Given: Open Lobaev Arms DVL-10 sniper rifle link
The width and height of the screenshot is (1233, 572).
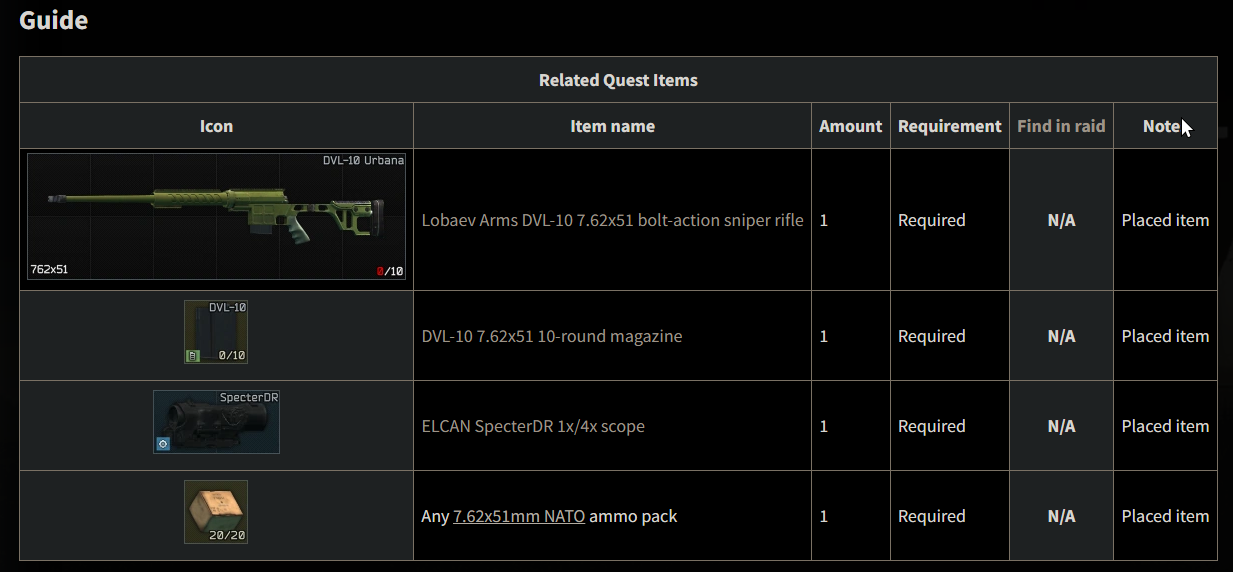Looking at the screenshot, I should point(612,220).
